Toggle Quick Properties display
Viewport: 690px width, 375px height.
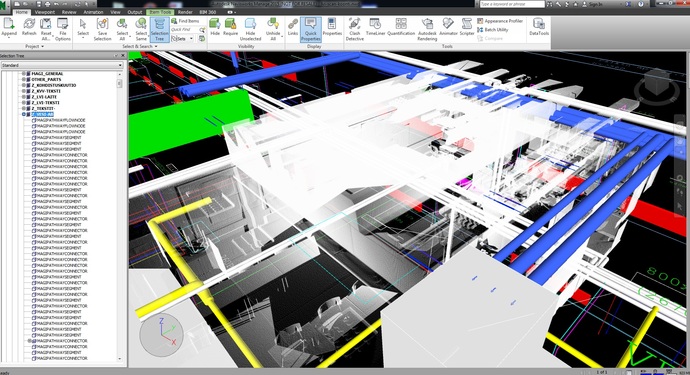pos(311,29)
